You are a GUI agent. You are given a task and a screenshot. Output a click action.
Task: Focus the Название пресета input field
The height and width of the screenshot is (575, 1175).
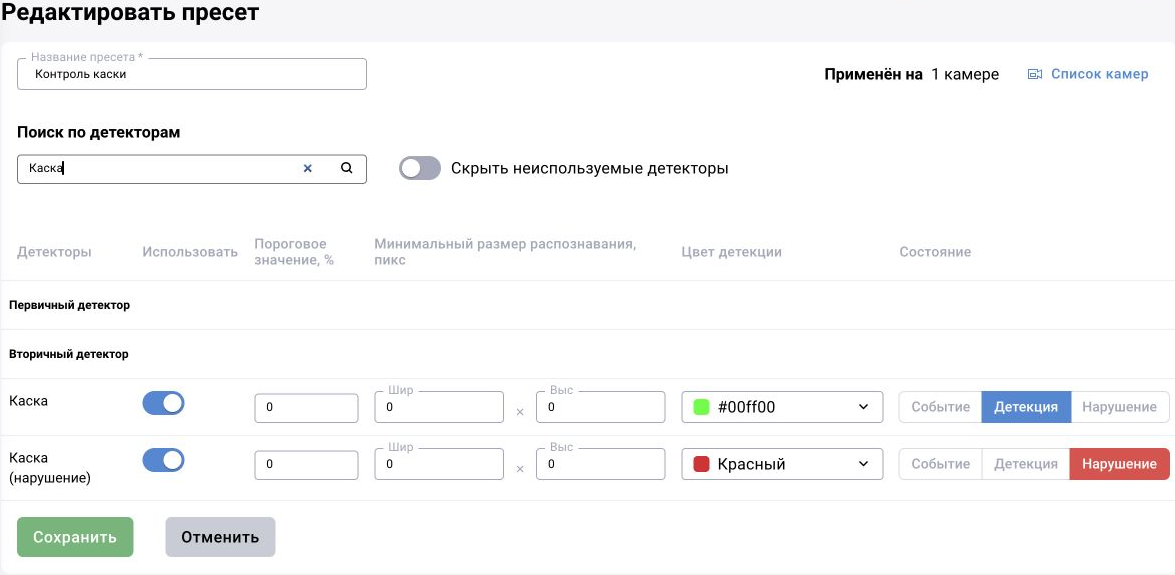point(192,74)
